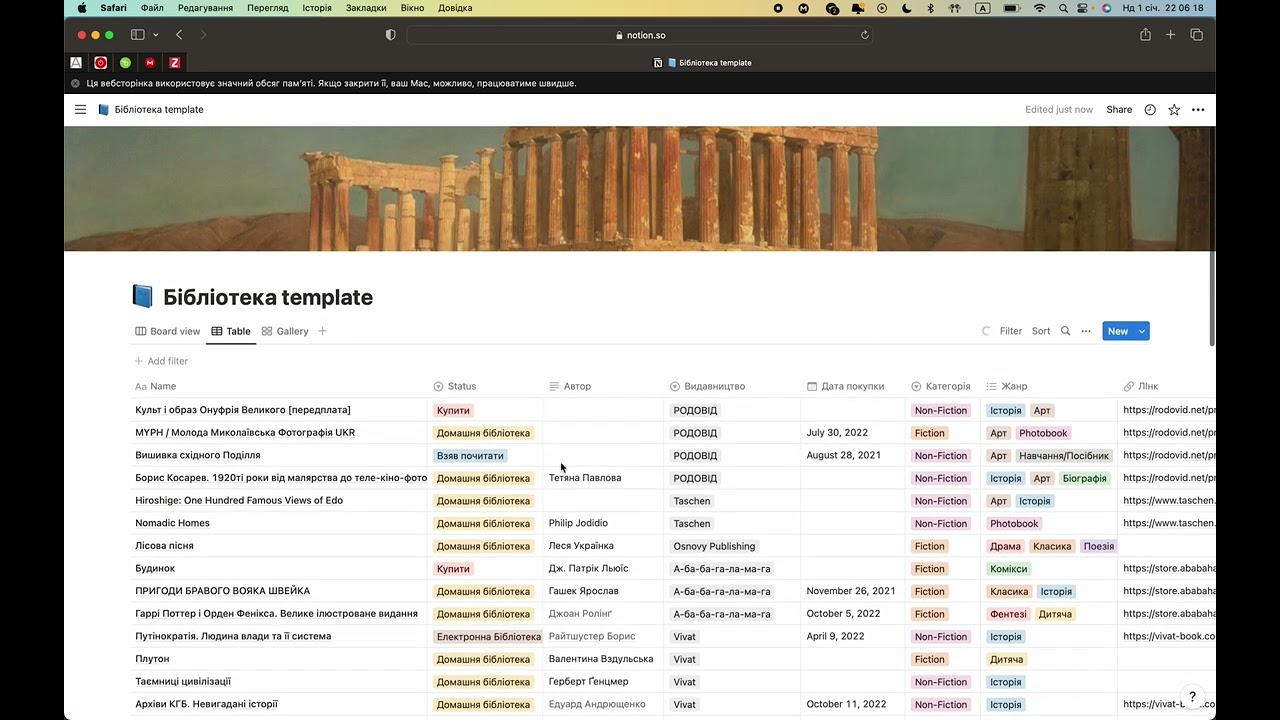Open Safari sidebar dropdown chevron

(x=156, y=35)
